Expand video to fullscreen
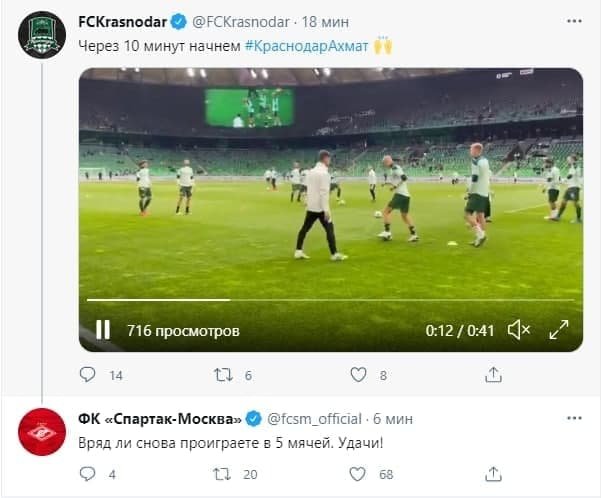This screenshot has height=498, width=602. (560, 329)
